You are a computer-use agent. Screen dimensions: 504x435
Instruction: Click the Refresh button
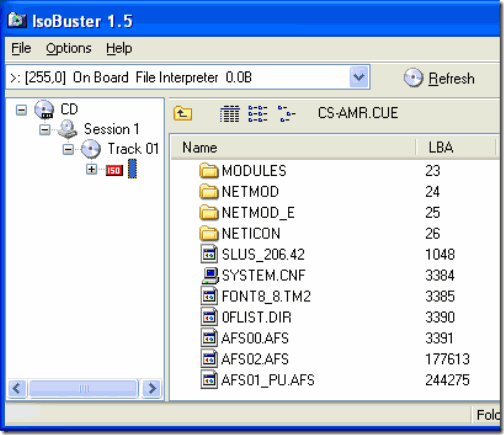click(x=439, y=78)
